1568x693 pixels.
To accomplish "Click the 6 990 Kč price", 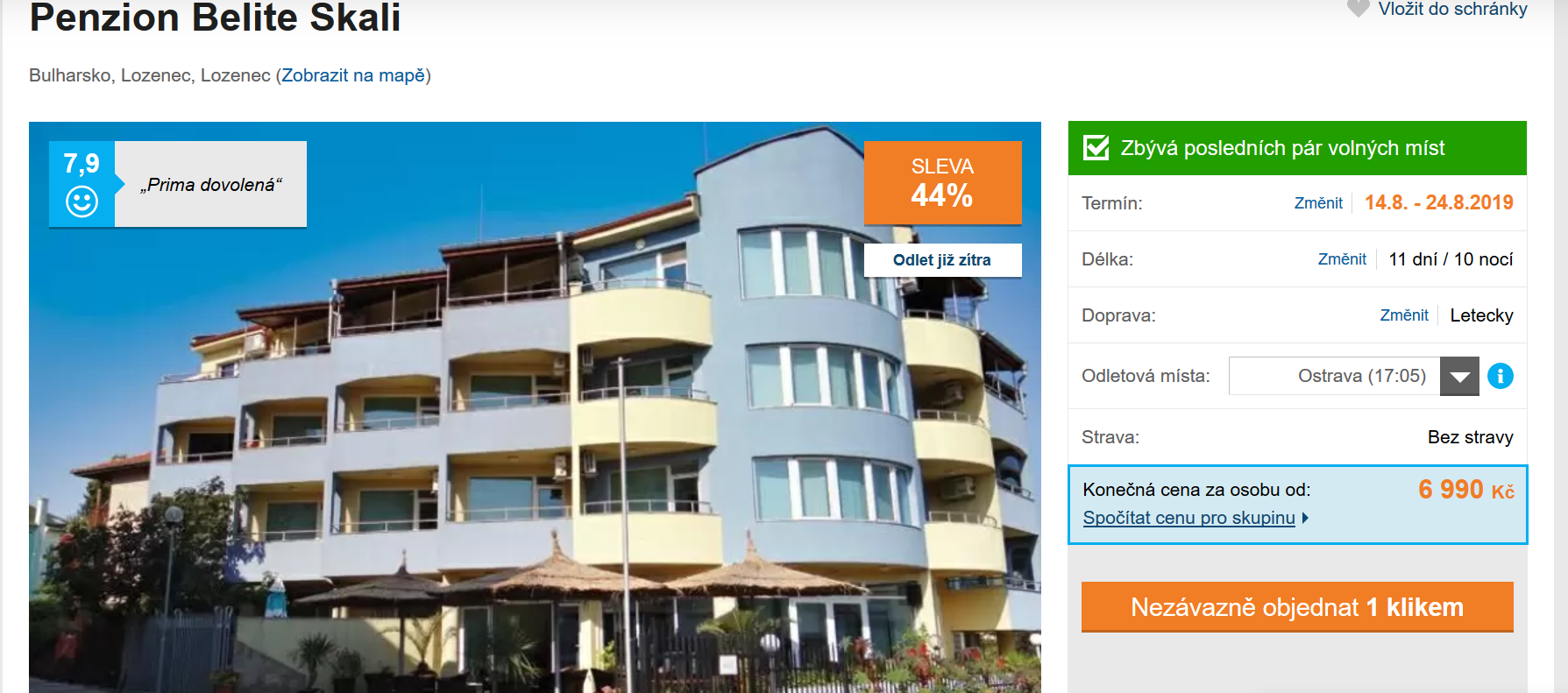I will click(1466, 490).
